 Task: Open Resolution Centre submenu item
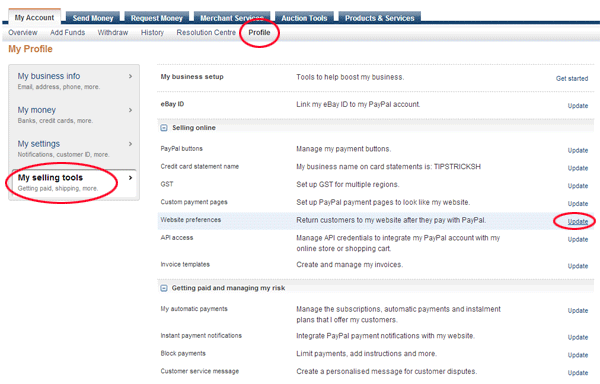click(206, 33)
